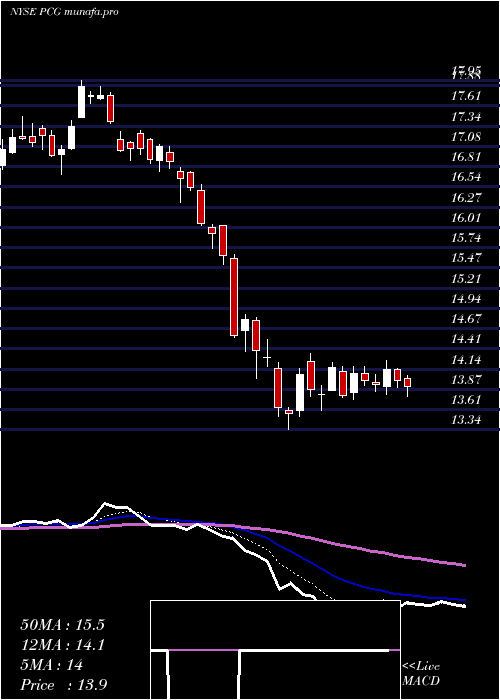This screenshot has height=700, width=500.
Task: Click the 50MA : 15.5 readout
Action: click(62, 625)
